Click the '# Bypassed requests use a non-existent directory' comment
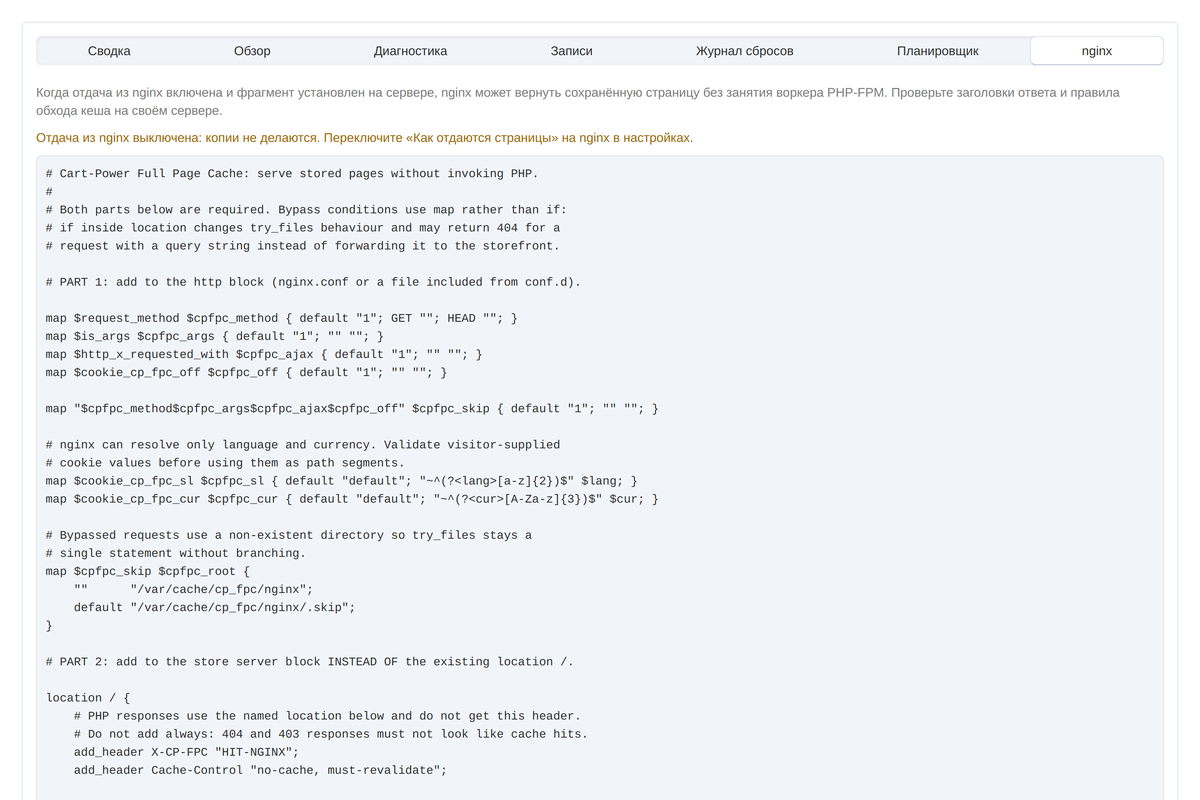 (289, 535)
